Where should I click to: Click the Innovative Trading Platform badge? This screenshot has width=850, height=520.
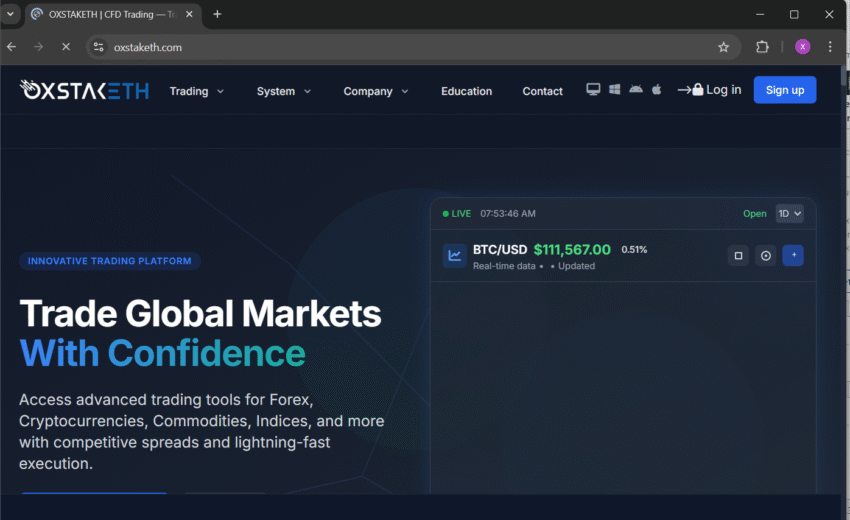click(110, 261)
